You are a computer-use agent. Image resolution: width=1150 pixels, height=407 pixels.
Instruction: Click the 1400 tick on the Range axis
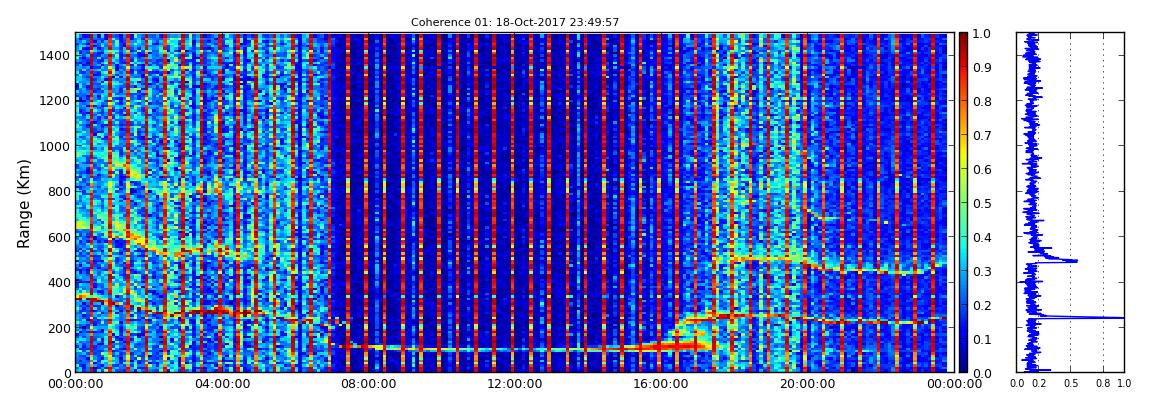pyautogui.click(x=54, y=55)
